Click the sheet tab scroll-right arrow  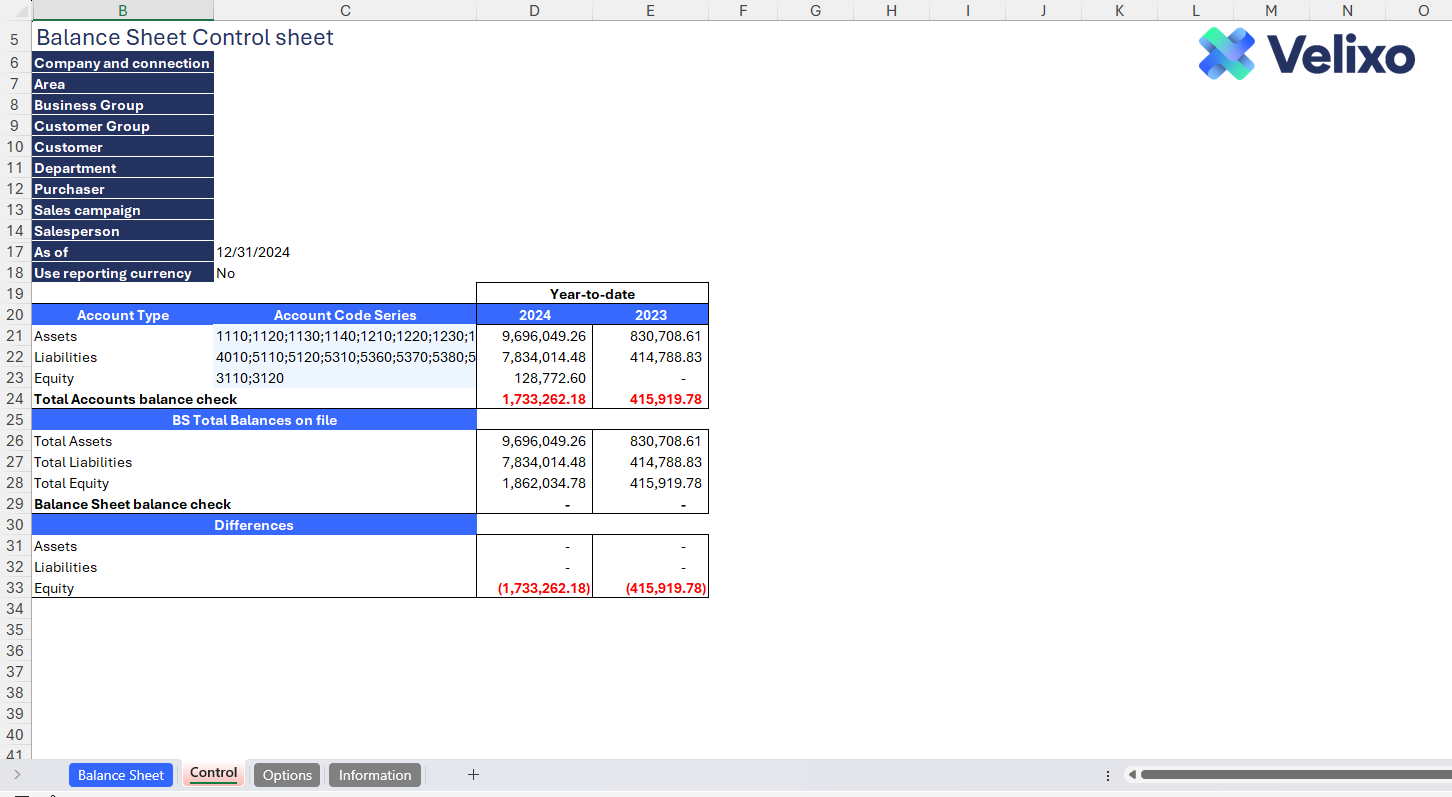click(17, 775)
